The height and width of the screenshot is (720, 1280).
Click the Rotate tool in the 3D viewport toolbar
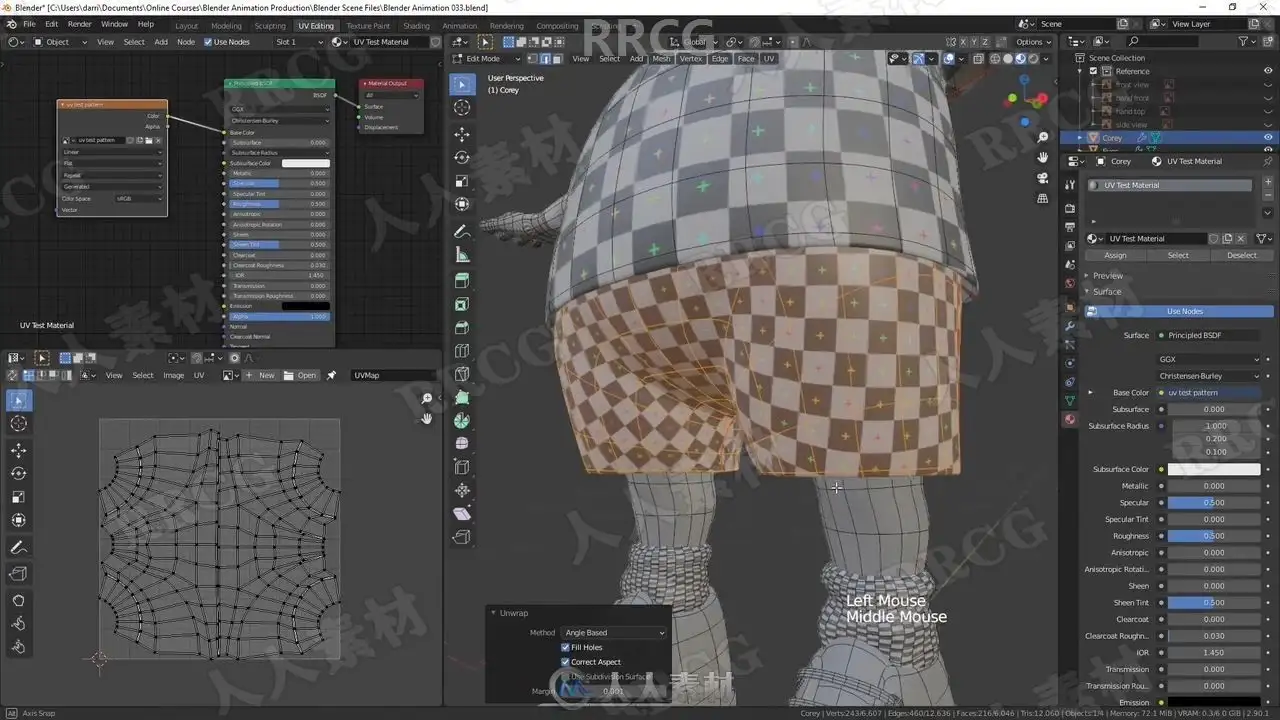coord(462,158)
